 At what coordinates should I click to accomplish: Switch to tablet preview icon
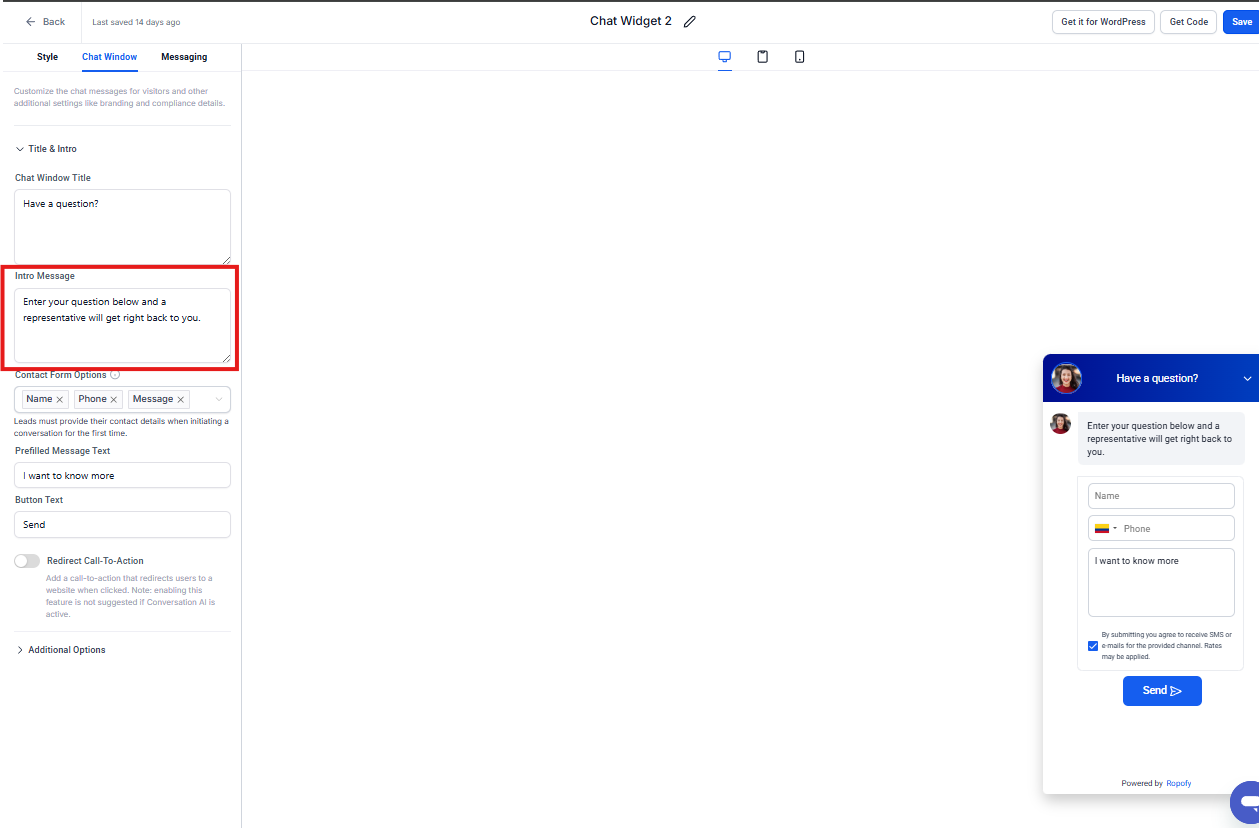pos(762,57)
